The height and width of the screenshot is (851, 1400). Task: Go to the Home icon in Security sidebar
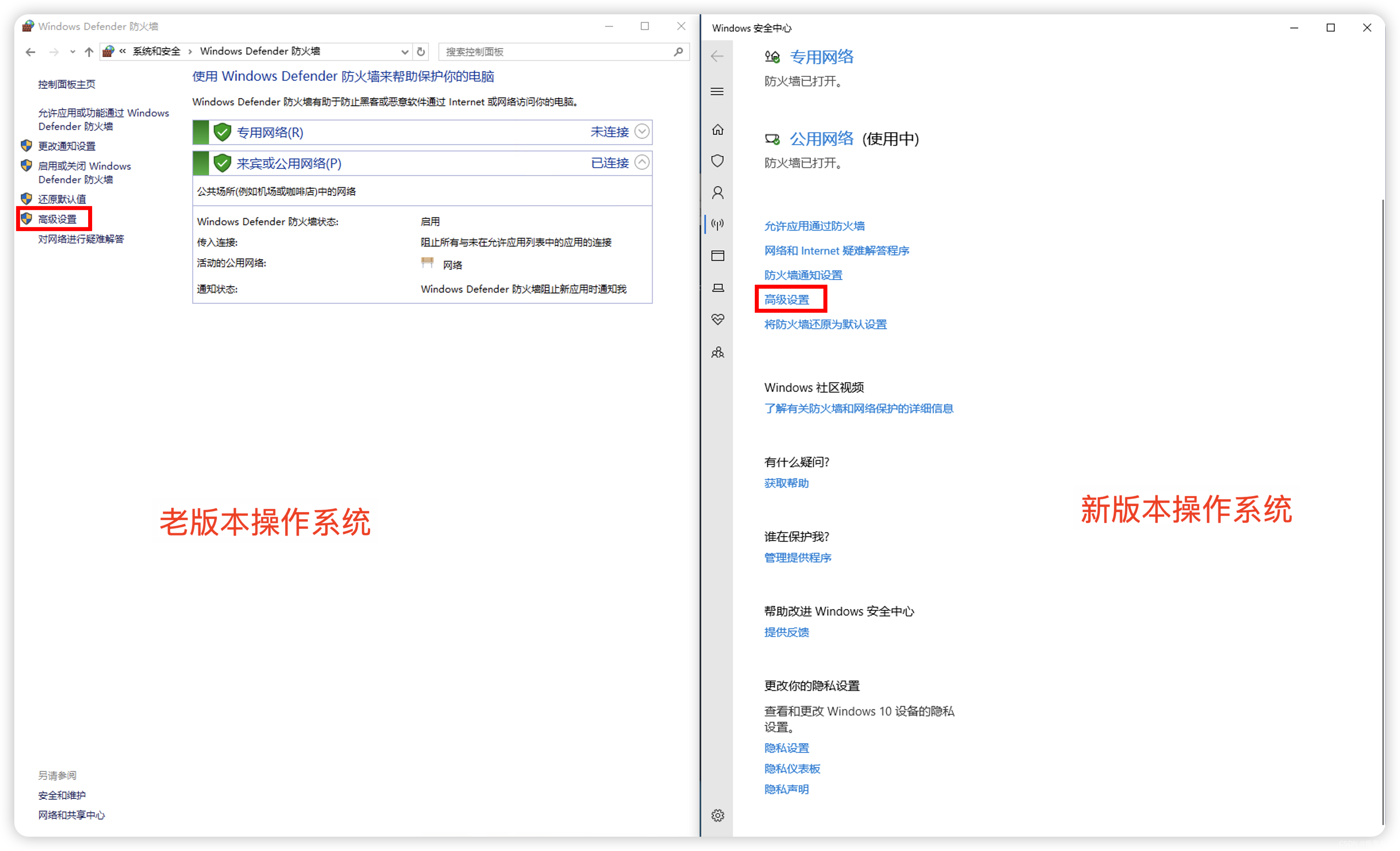(717, 129)
